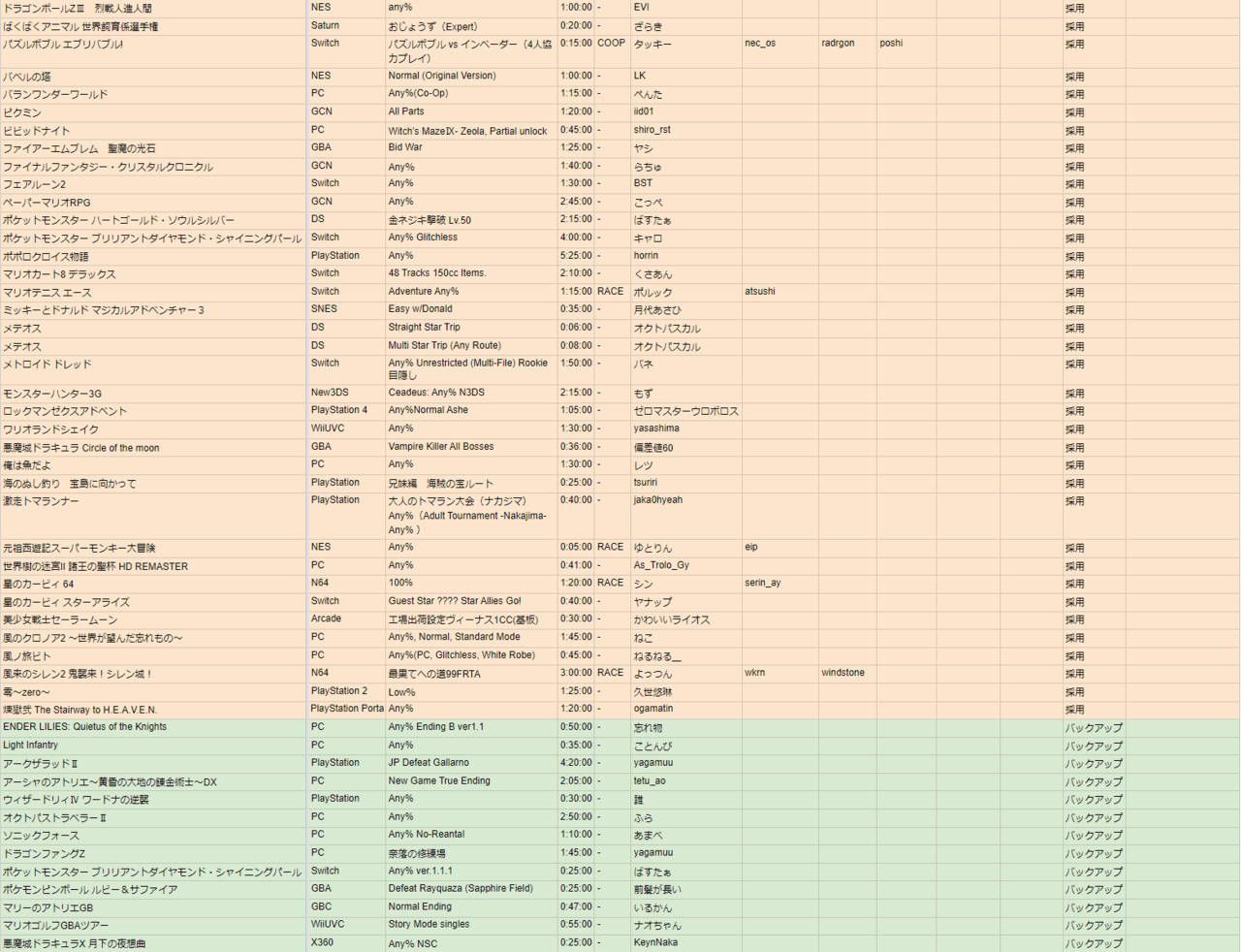
Task: Click the '金ネジキ撃破 Lv.50' cell
Action: pos(470,220)
